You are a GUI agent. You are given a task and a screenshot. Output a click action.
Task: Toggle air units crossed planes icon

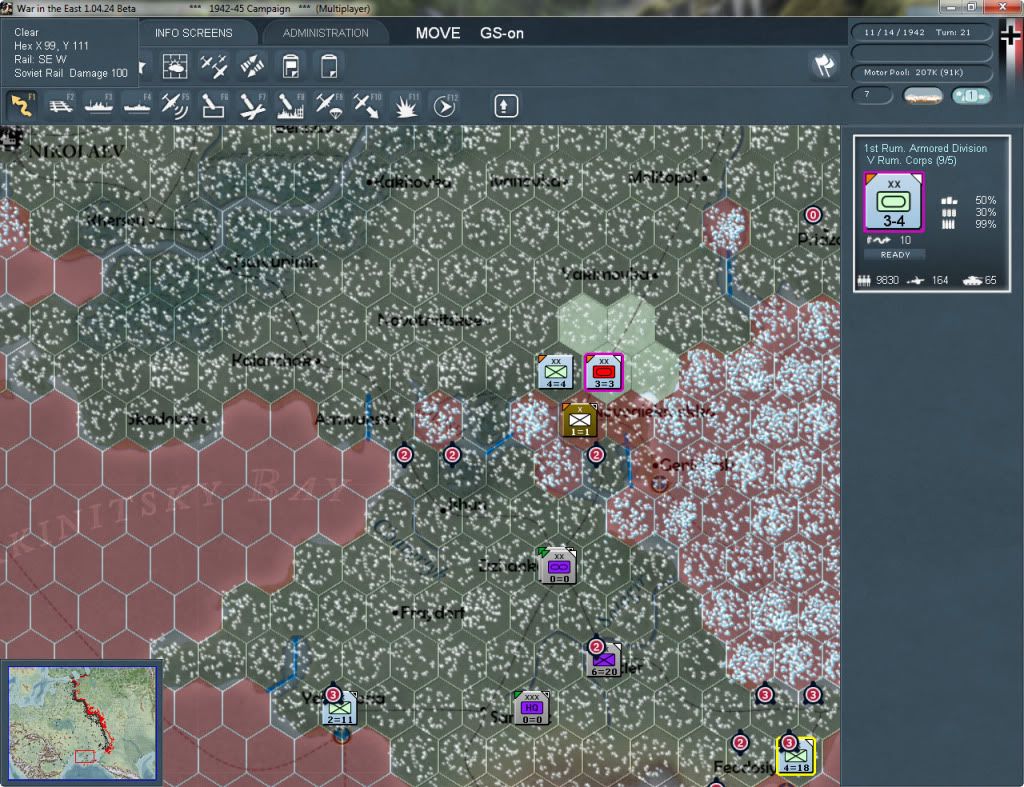click(x=214, y=66)
